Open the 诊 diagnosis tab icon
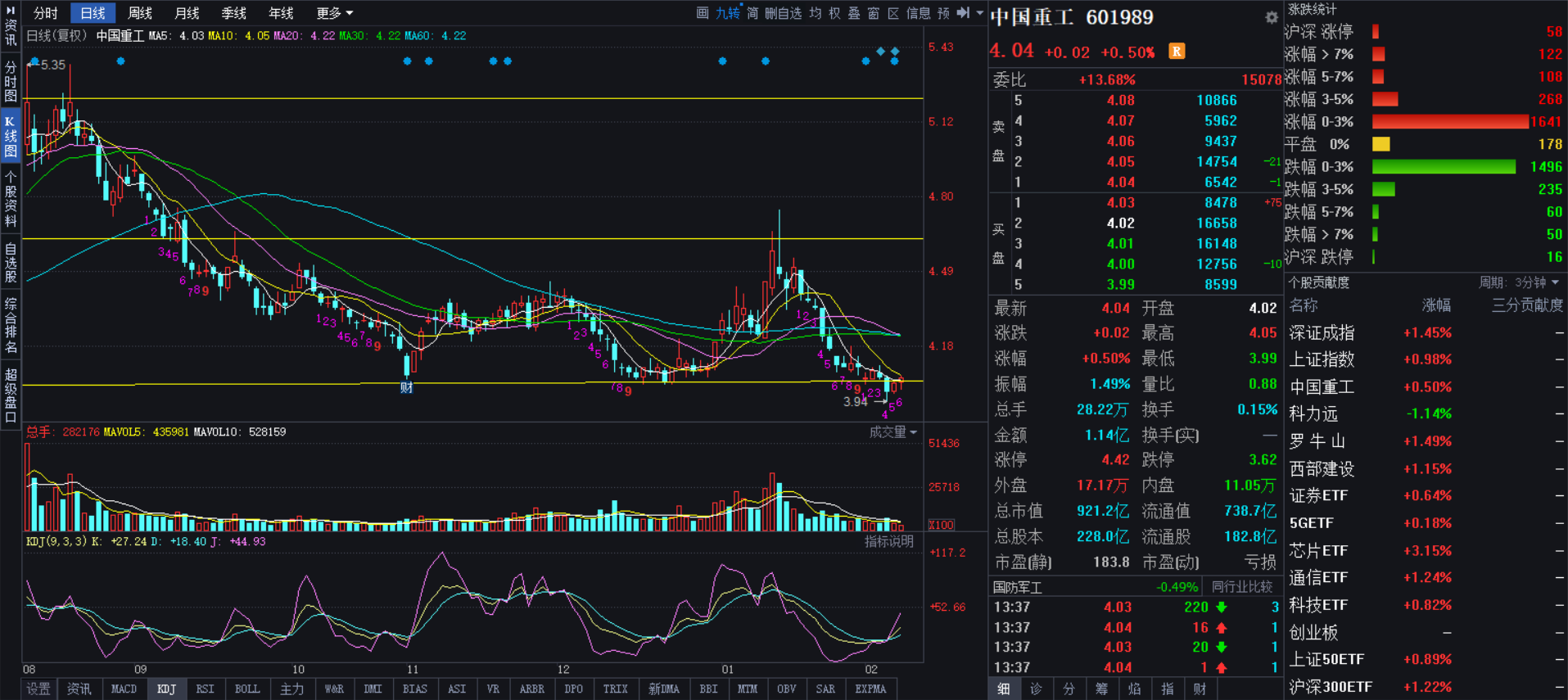This screenshot has height=700, width=1568. [1036, 689]
